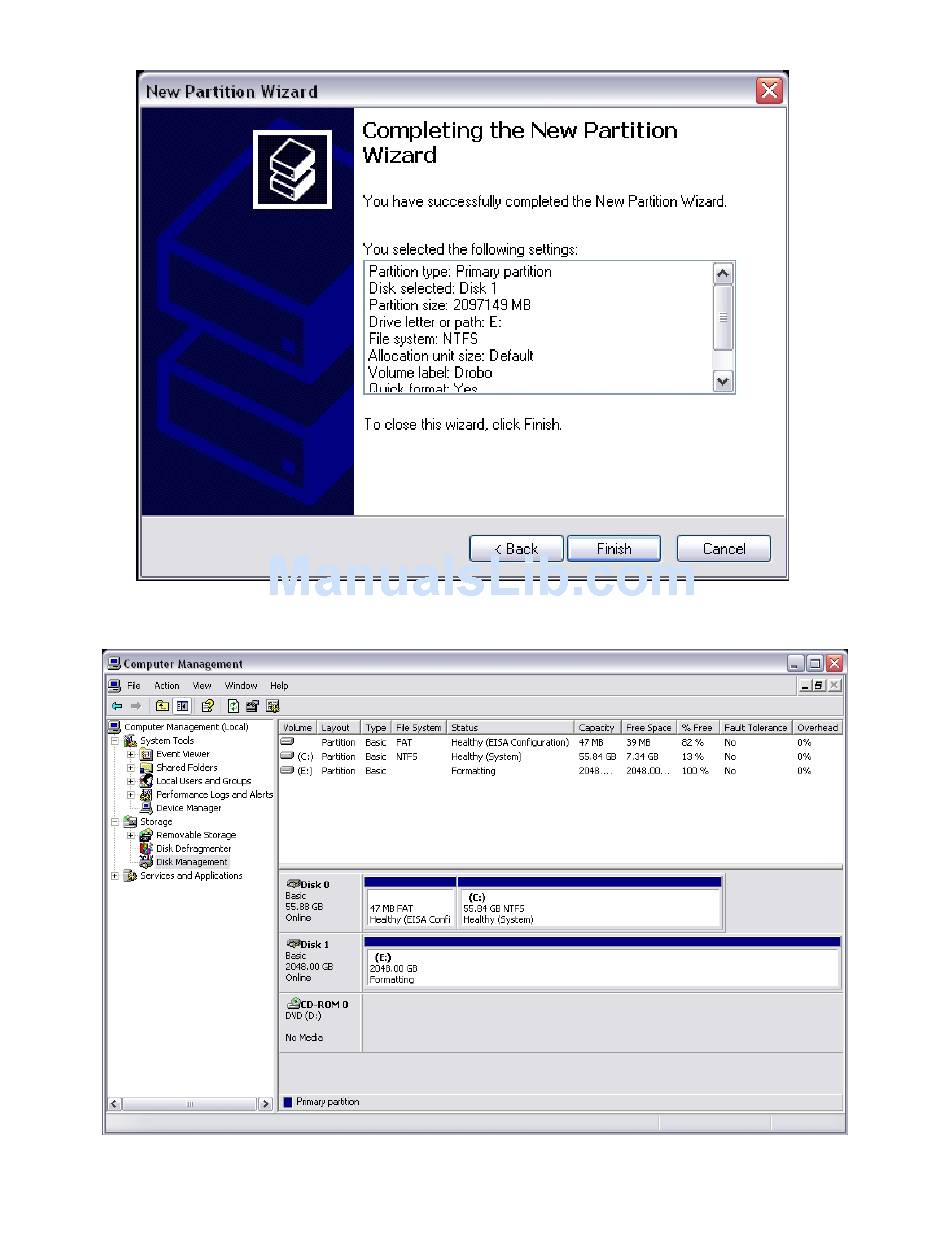
Task: Toggle the Show/Hide Console Tree icon
Action: [x=182, y=706]
